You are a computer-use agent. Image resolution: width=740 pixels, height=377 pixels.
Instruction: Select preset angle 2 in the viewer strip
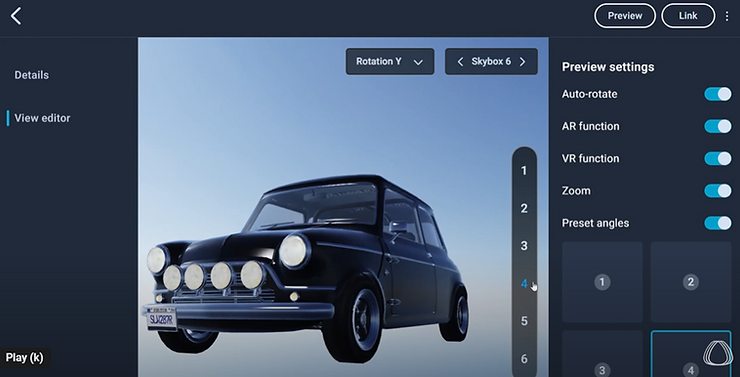[524, 209]
